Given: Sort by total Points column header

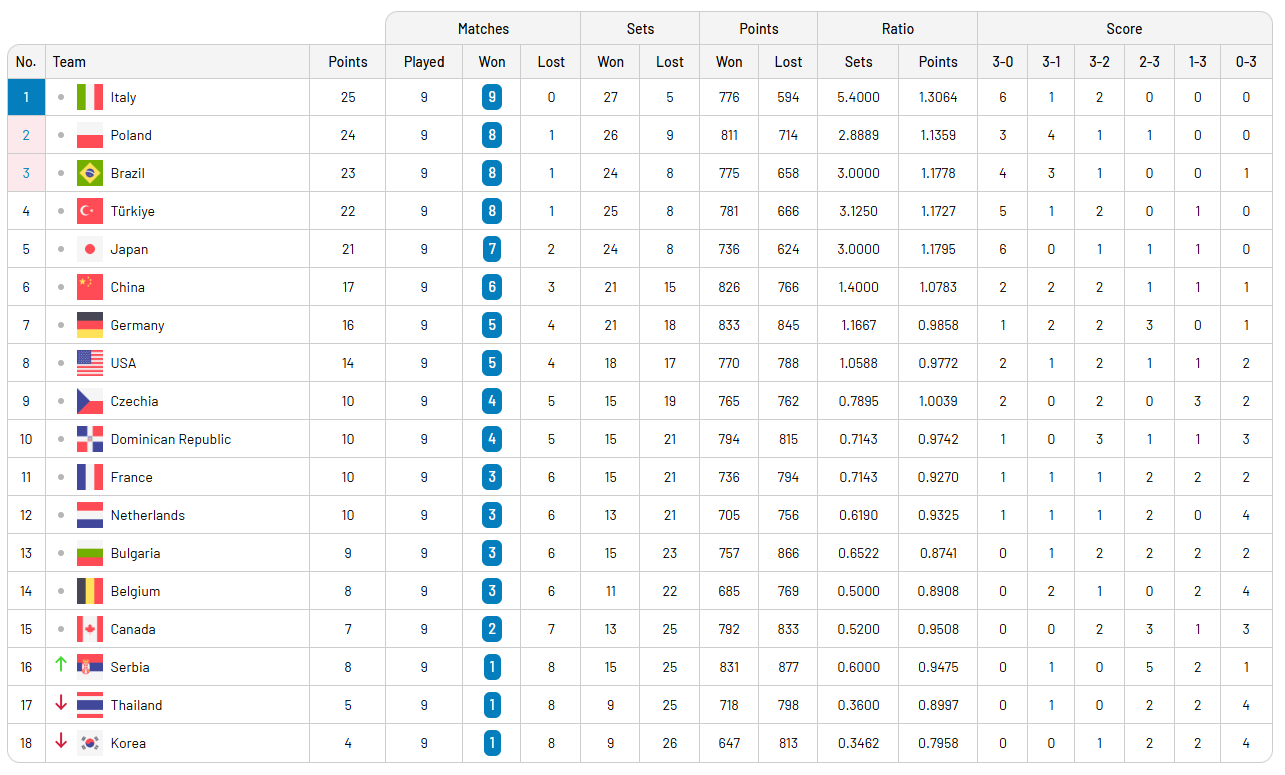Looking at the screenshot, I should click(347, 62).
